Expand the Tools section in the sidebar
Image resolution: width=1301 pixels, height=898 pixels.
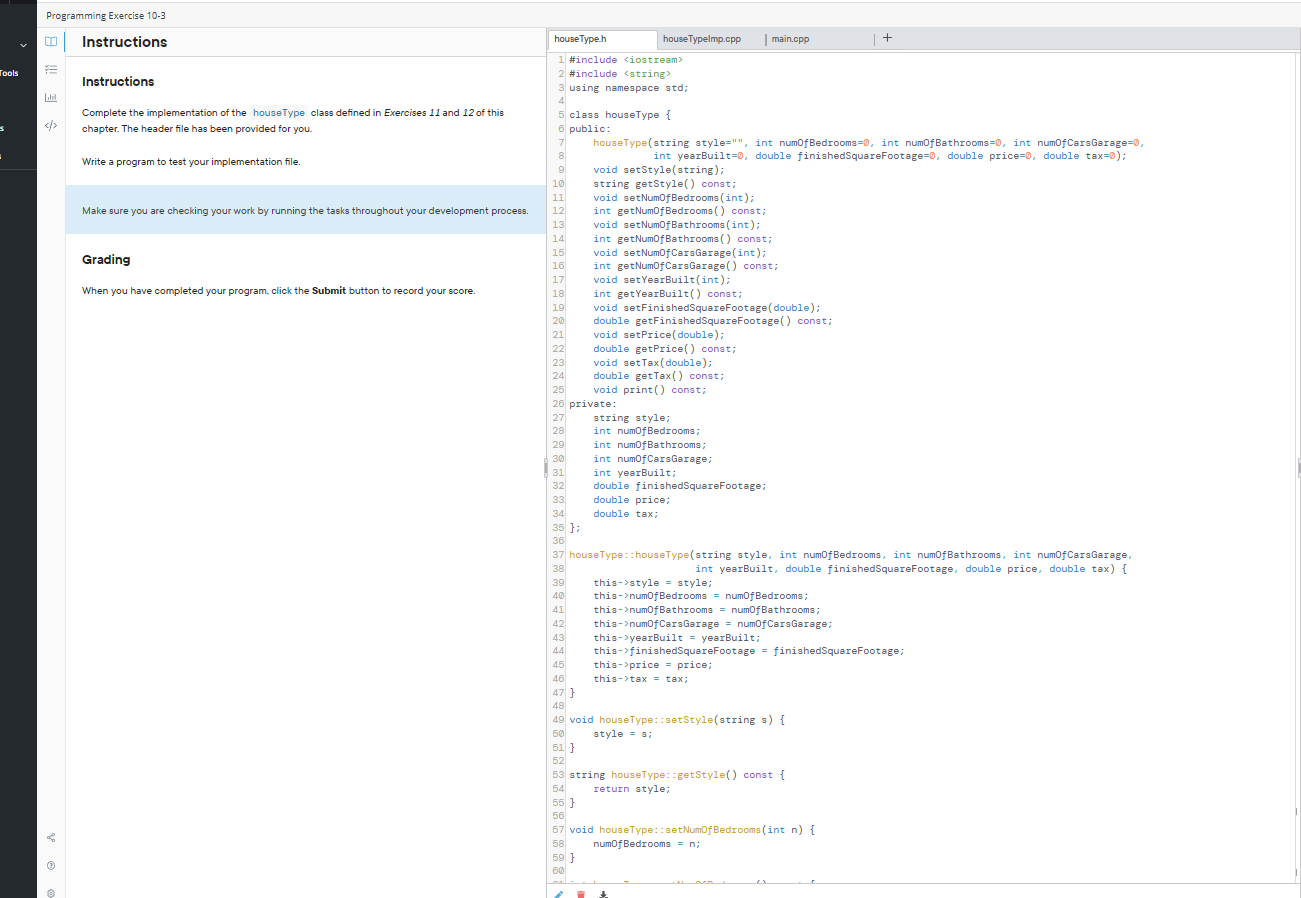click(x=10, y=73)
